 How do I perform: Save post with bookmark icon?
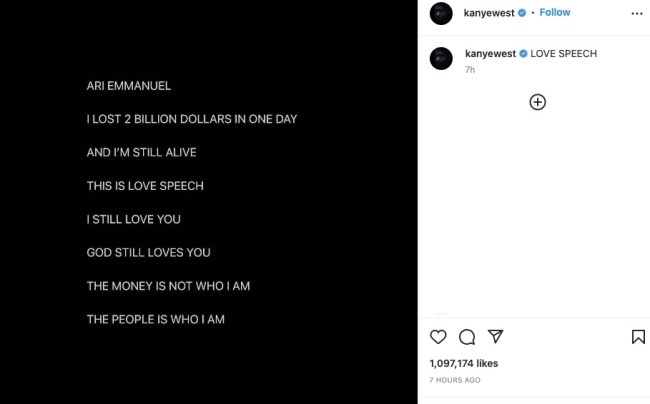click(638, 337)
